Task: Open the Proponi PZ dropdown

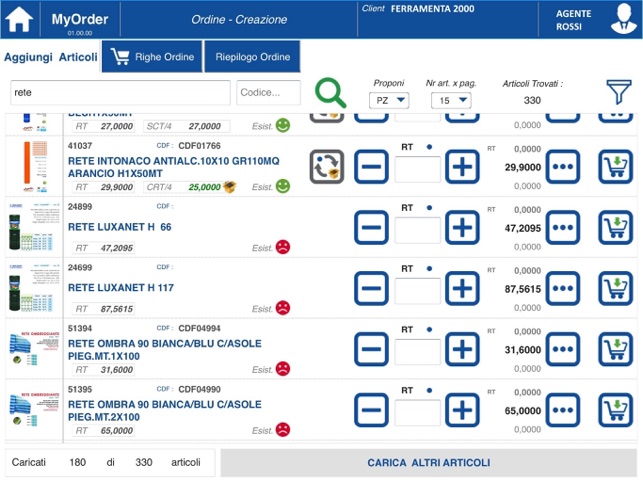Action: click(x=389, y=100)
